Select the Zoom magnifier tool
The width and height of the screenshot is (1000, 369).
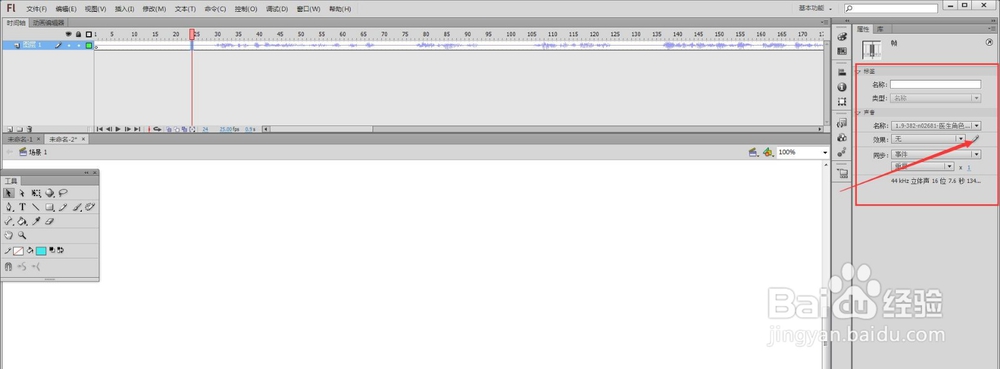[x=22, y=235]
